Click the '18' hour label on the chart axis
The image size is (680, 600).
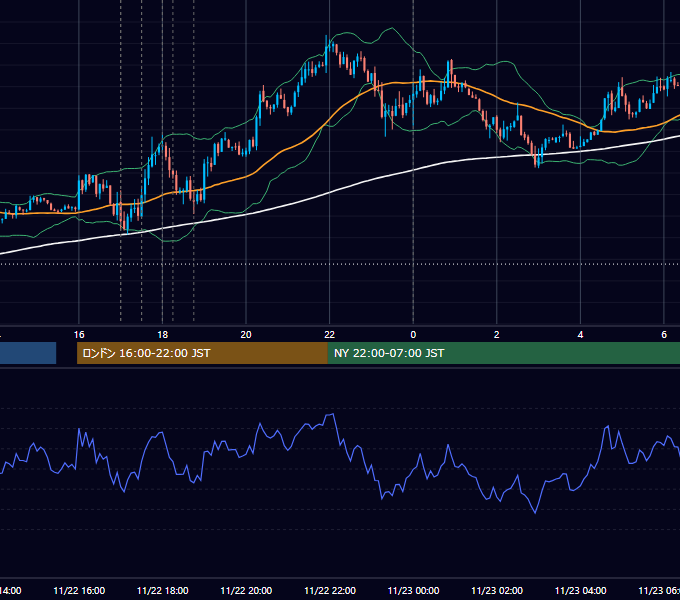(x=163, y=335)
